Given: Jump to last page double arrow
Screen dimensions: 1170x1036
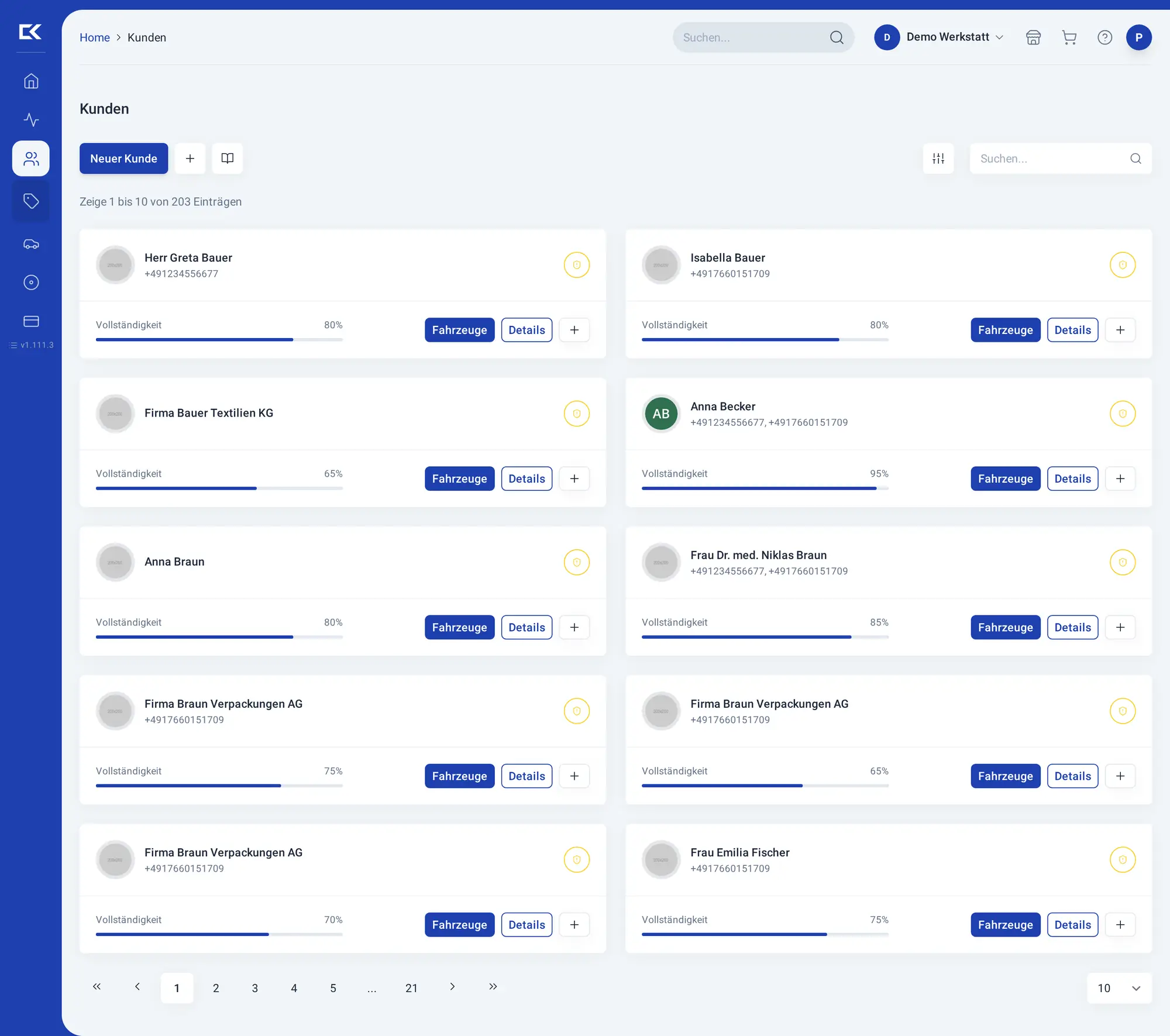Looking at the screenshot, I should point(493,987).
